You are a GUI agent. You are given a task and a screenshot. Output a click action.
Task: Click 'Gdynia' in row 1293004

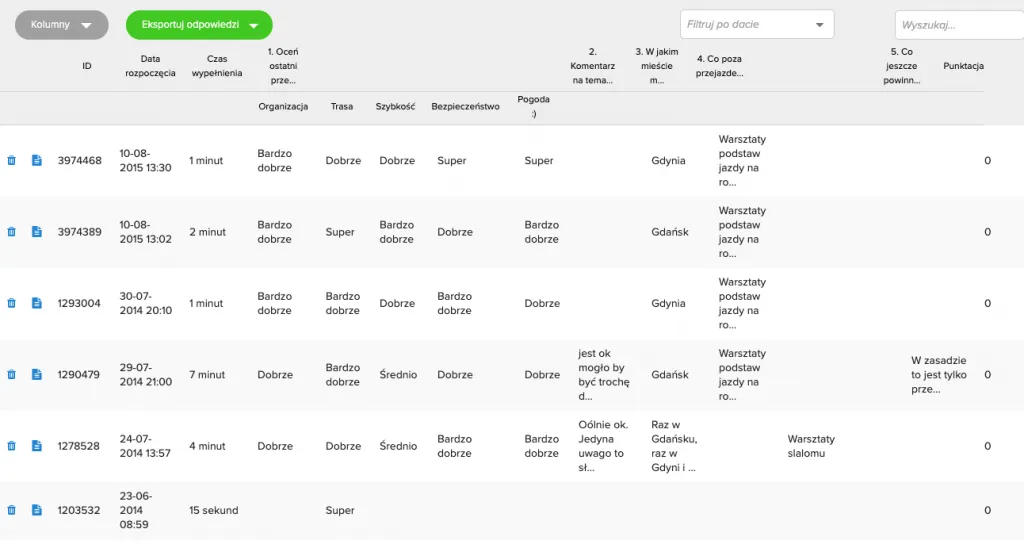(668, 303)
